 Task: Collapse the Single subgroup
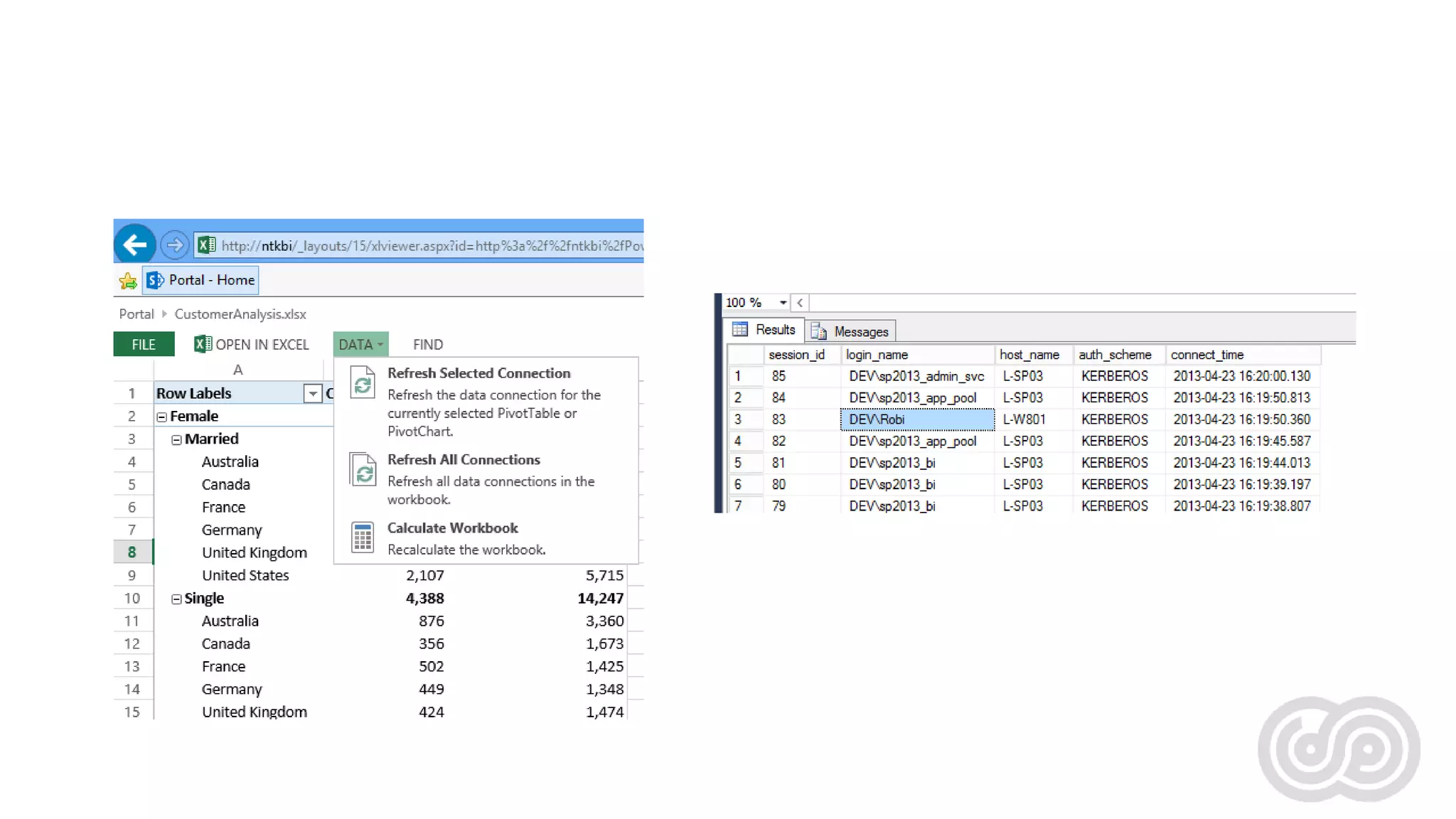click(x=176, y=599)
